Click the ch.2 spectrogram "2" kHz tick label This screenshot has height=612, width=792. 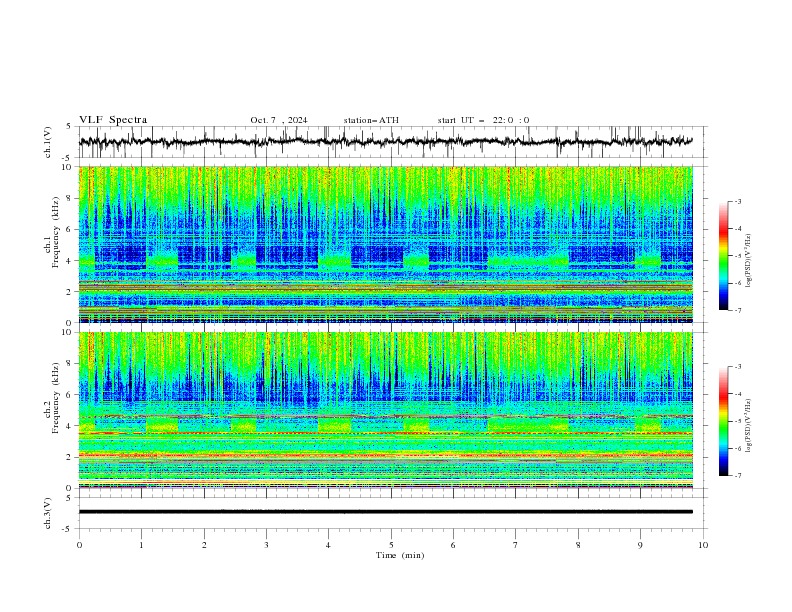[70, 457]
